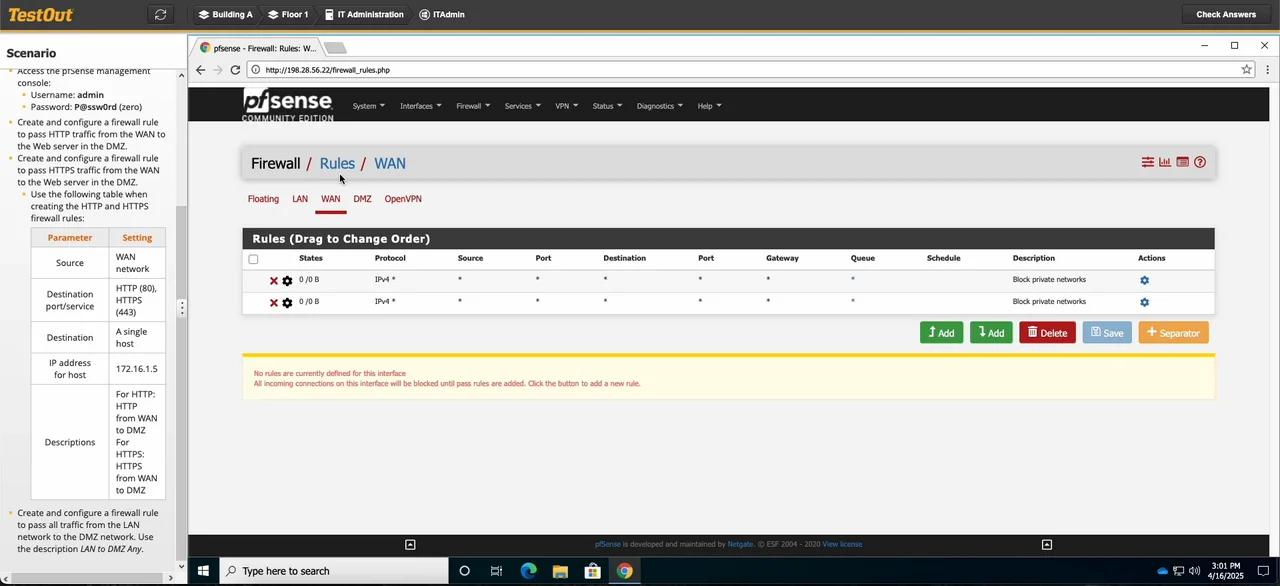Screen dimensions: 1280x586
Task: Open the blue gear in the Actions column
Action: pos(1144,280)
